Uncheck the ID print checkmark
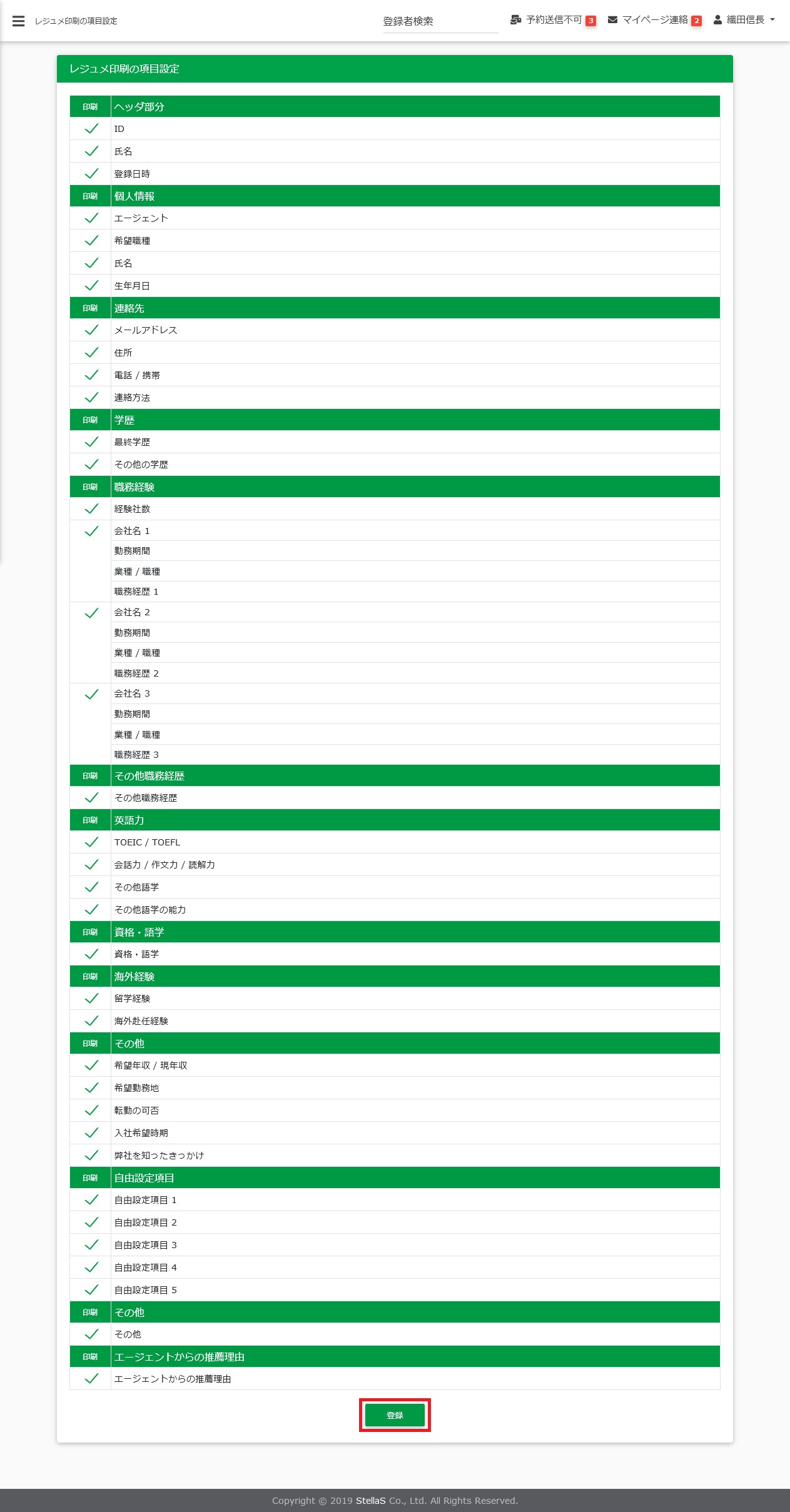This screenshot has width=790, height=1512. coord(91,129)
